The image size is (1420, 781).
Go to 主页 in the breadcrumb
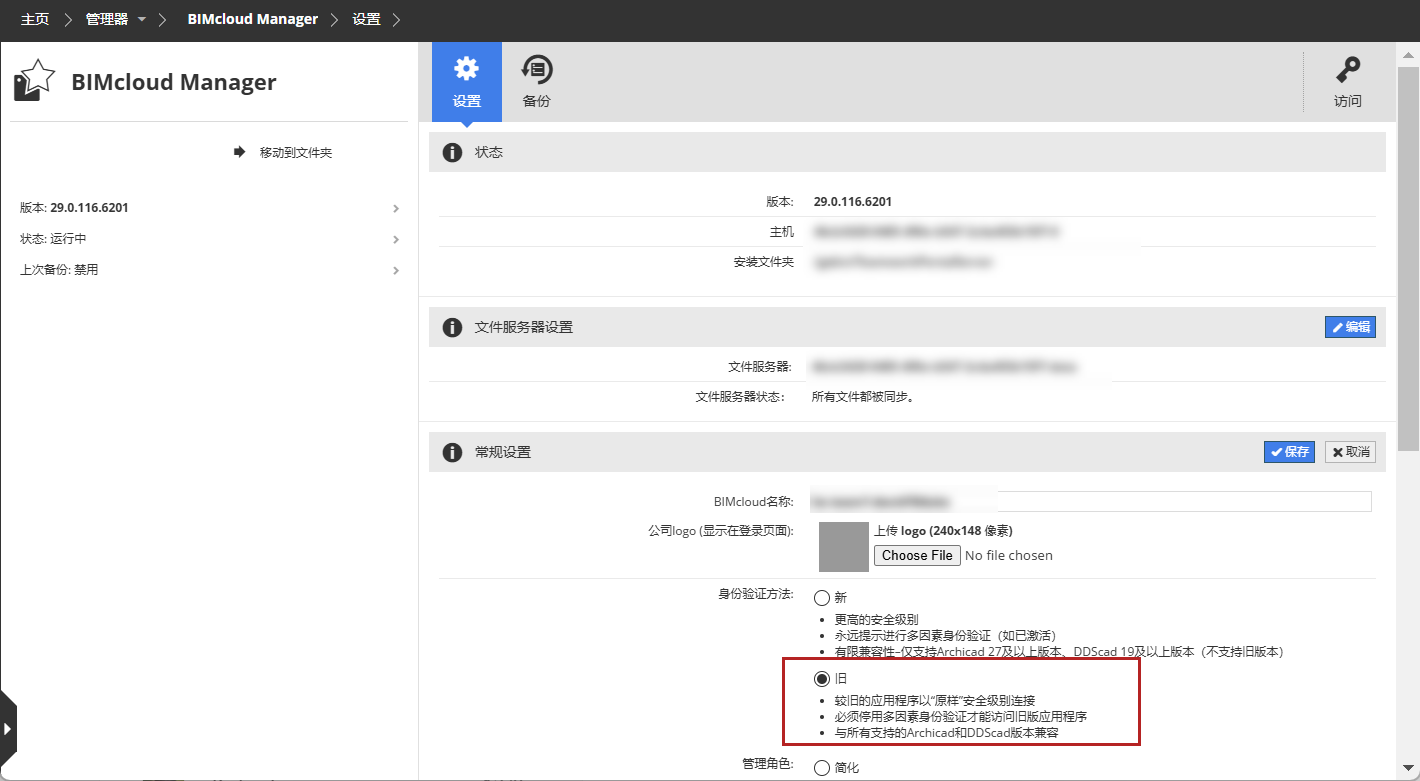(35, 20)
